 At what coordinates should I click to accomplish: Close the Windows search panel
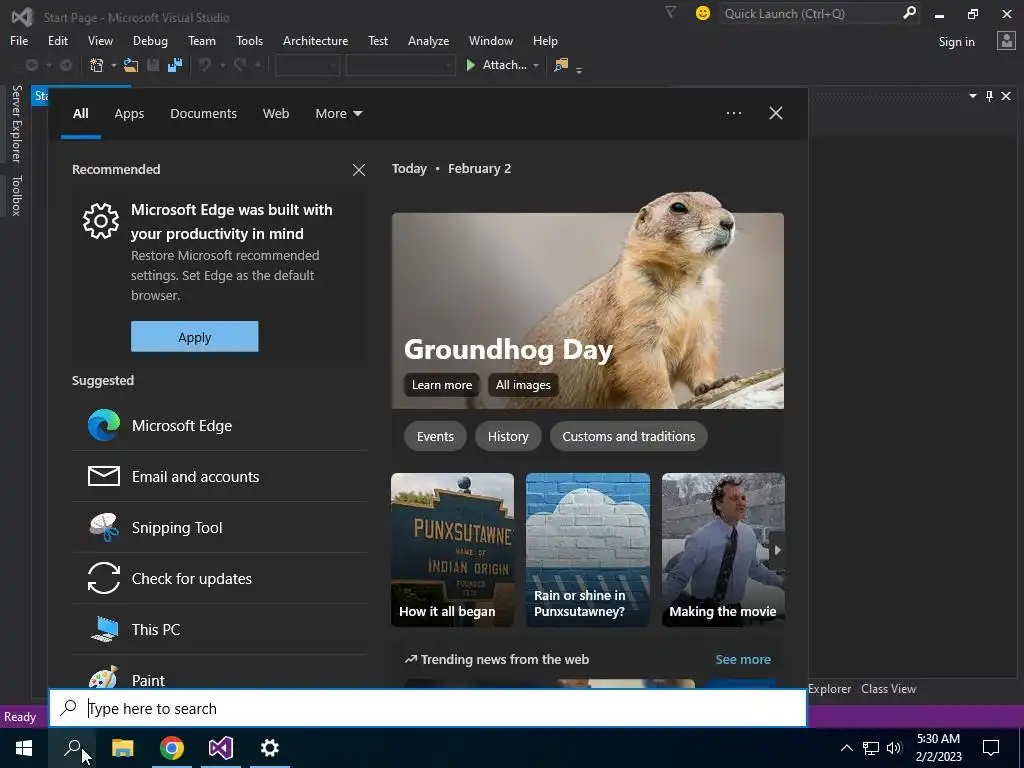(x=776, y=113)
